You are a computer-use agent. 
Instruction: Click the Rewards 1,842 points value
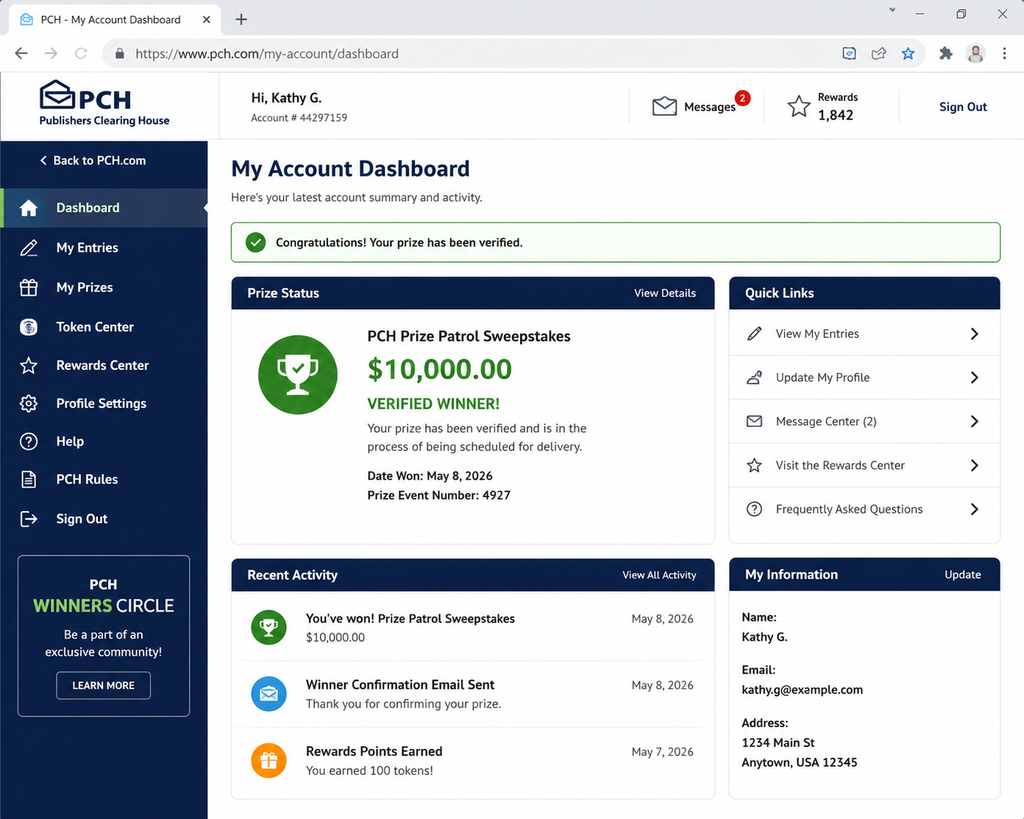[x=835, y=115]
